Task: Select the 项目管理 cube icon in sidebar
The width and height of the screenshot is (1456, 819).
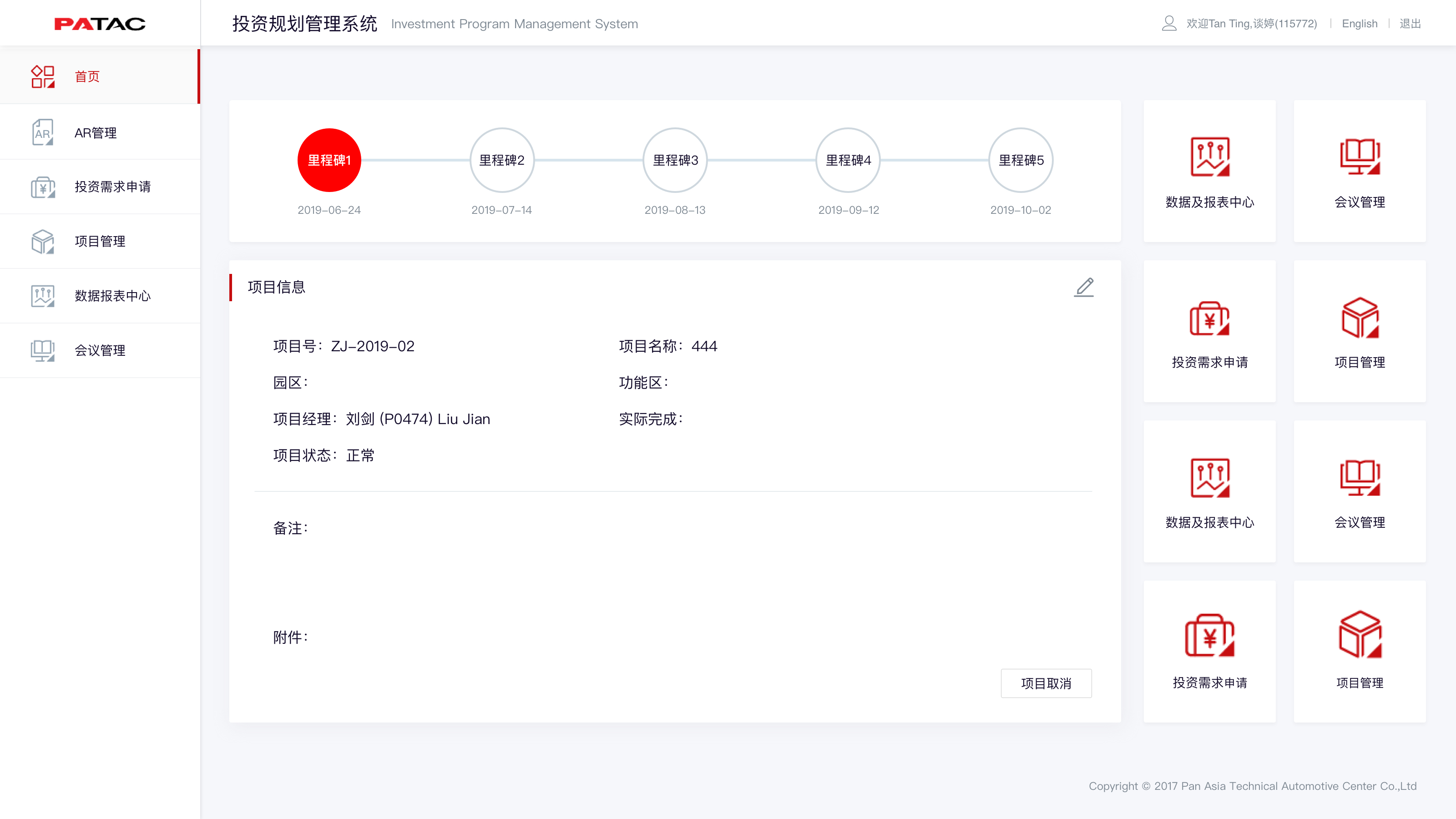Action: pyautogui.click(x=42, y=241)
